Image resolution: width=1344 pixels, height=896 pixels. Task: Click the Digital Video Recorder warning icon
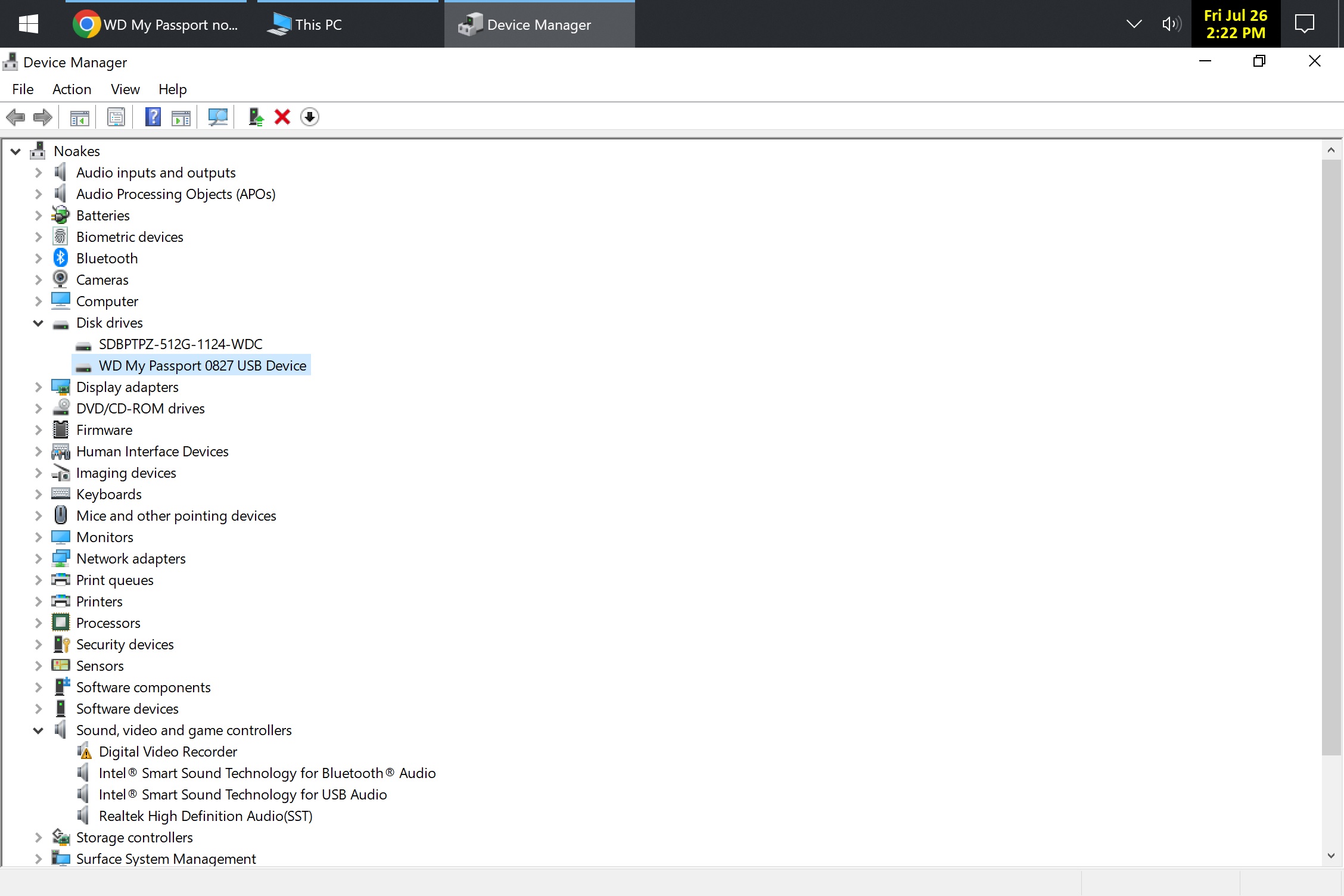[85, 751]
